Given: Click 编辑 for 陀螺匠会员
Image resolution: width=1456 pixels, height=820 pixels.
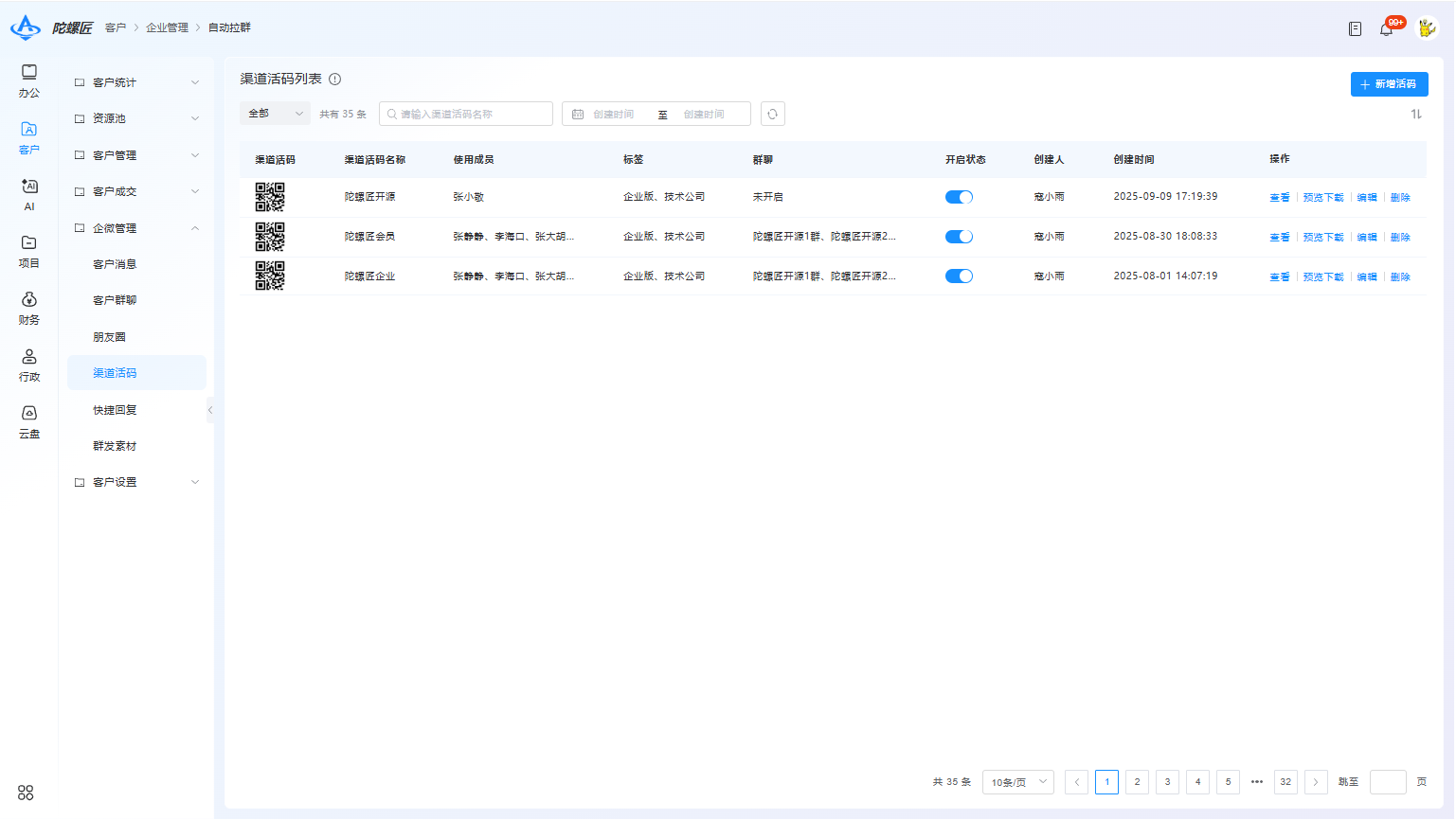Looking at the screenshot, I should pos(1367,237).
